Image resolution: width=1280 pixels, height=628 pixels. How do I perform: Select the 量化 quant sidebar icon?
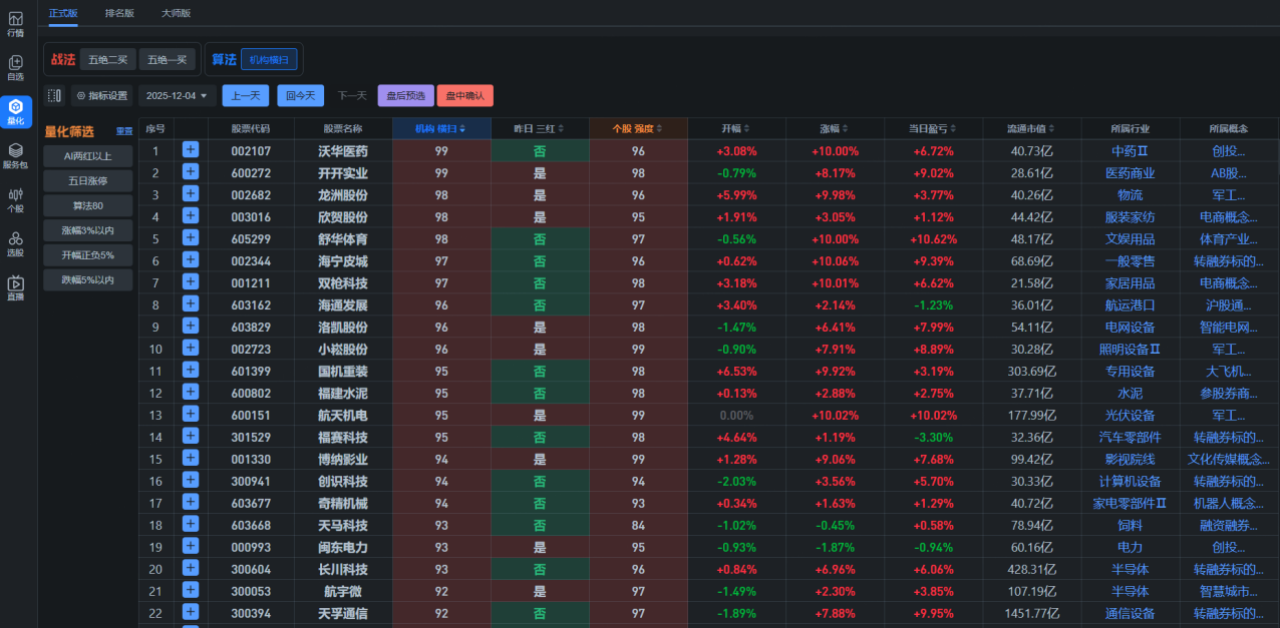[x=15, y=111]
